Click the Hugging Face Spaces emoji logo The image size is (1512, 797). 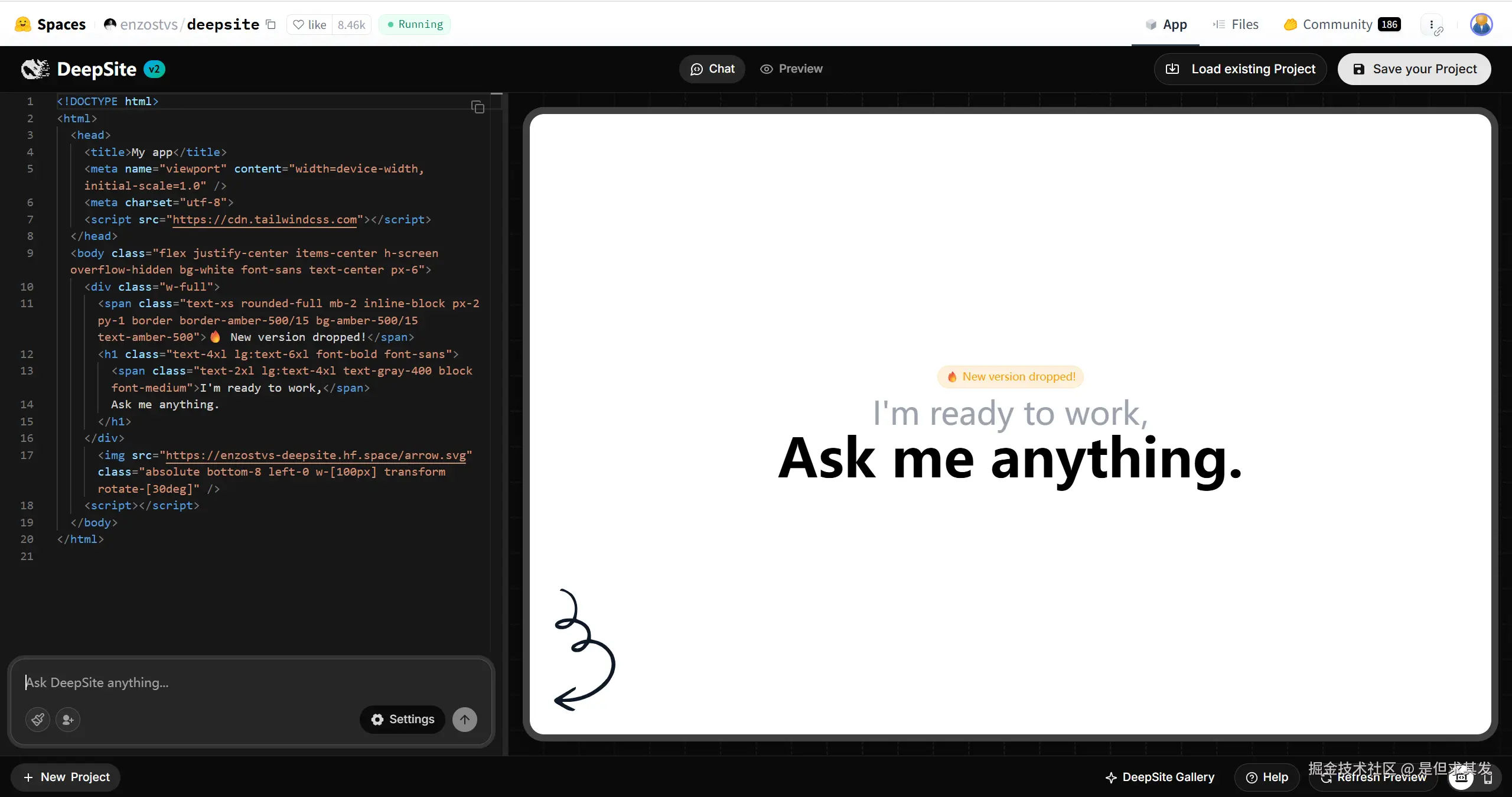click(22, 24)
